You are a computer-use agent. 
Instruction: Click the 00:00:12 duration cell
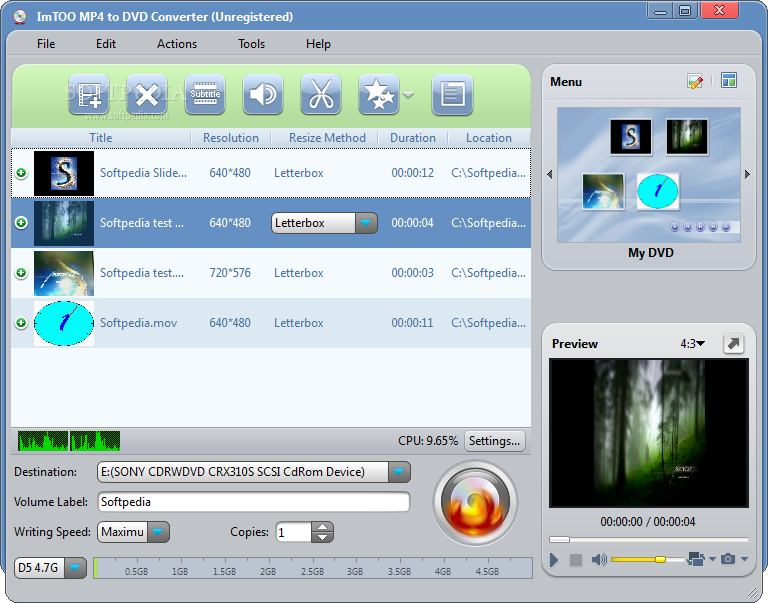(412, 173)
